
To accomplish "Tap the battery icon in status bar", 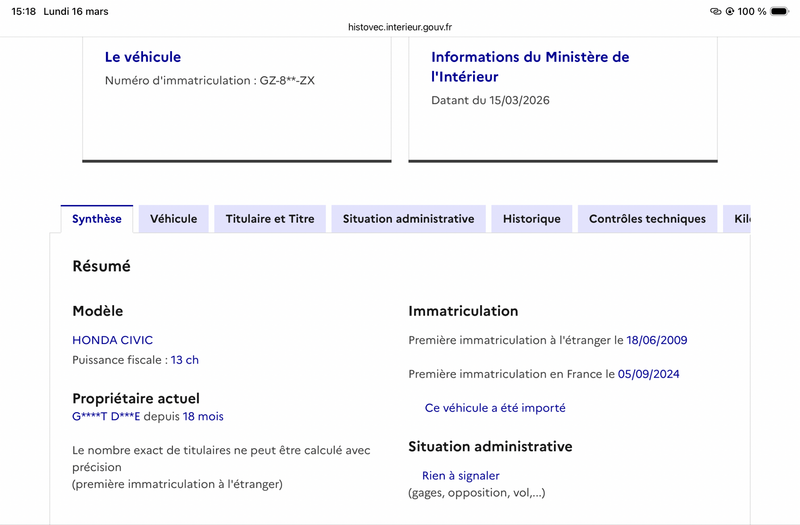I will click(780, 11).
